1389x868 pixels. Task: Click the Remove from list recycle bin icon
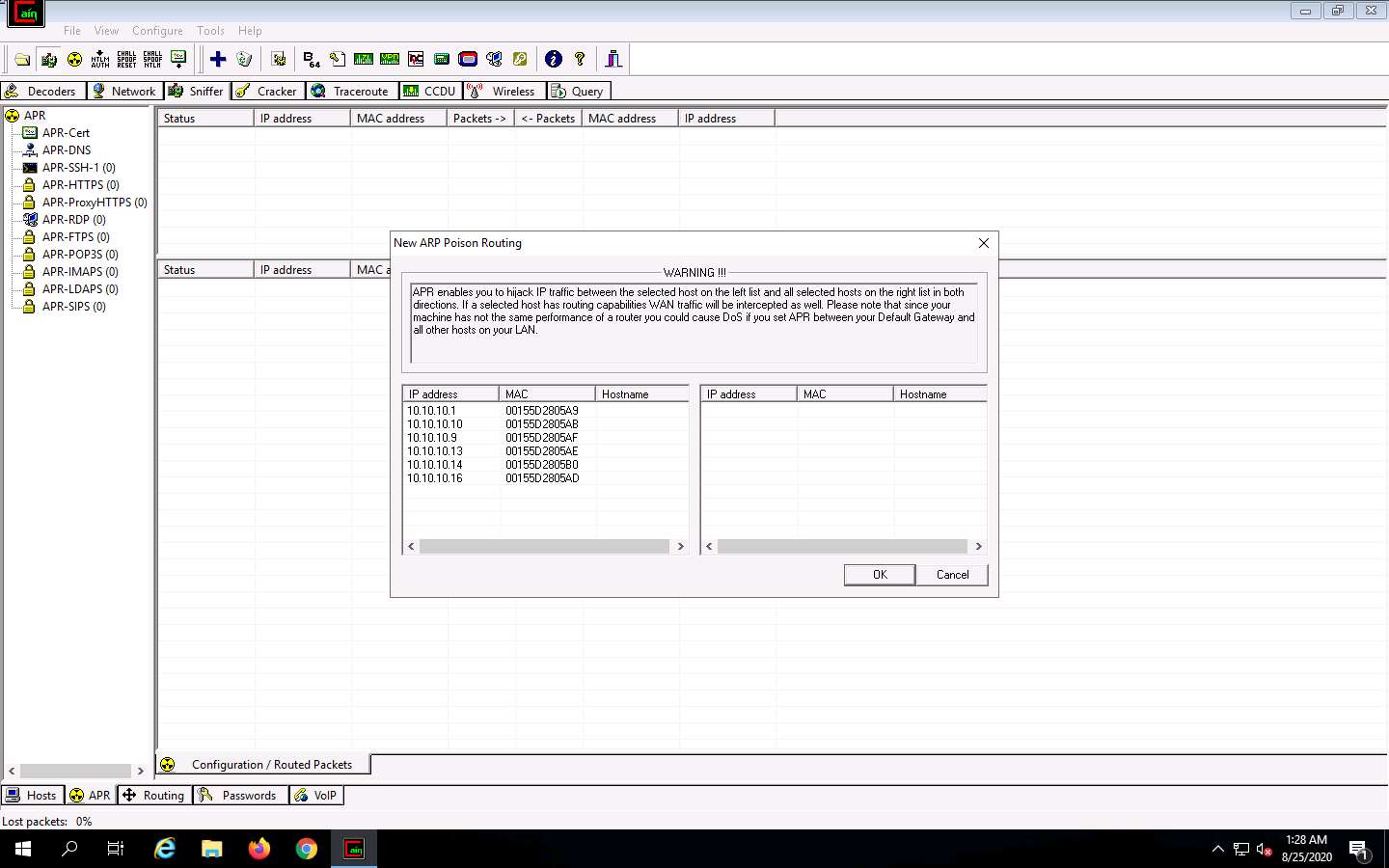point(244,59)
